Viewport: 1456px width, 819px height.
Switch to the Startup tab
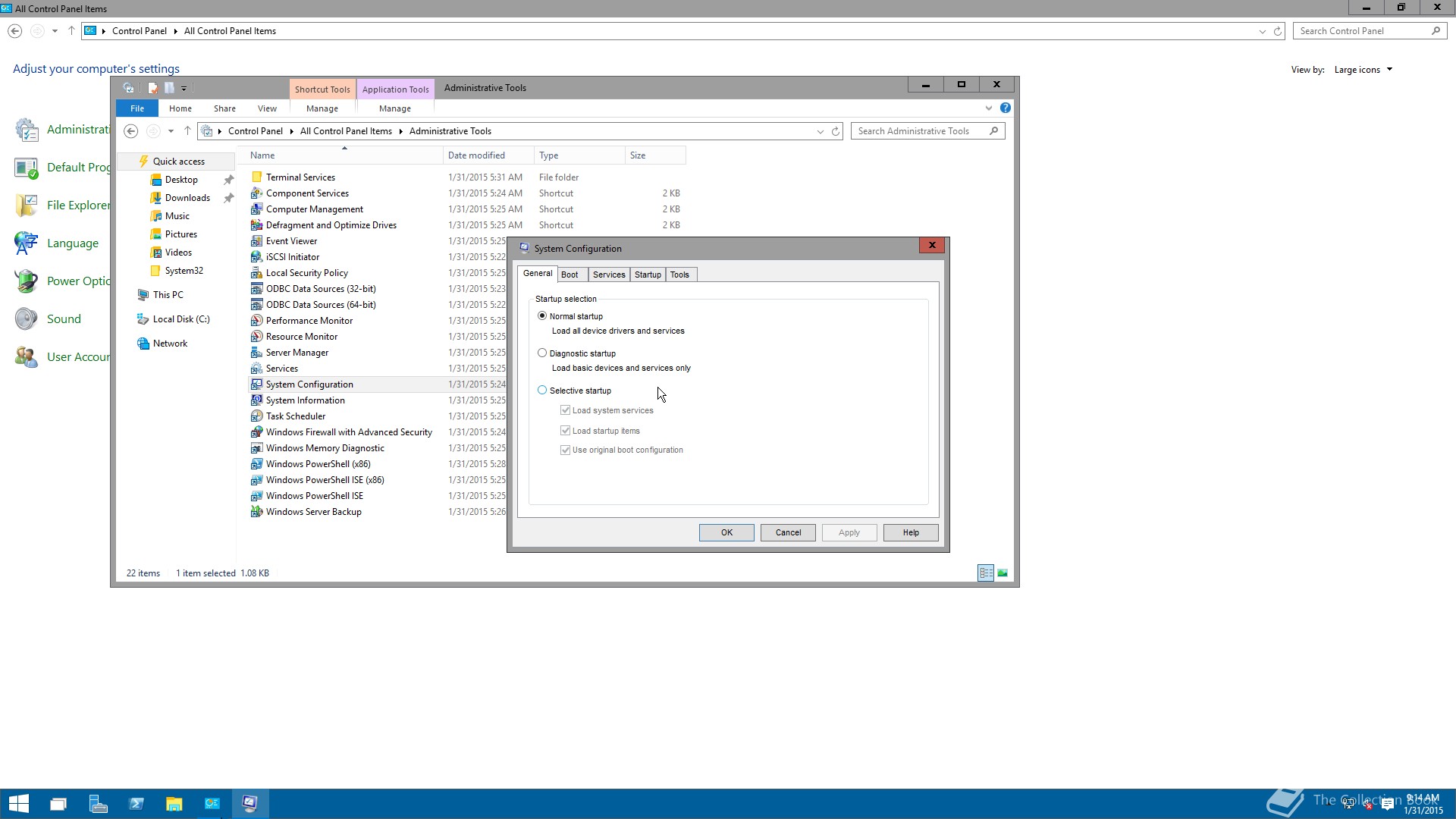[648, 275]
